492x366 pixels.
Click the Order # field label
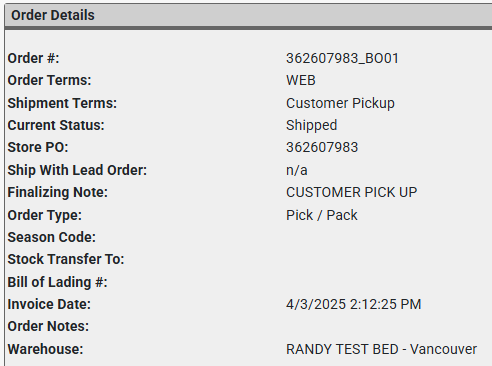(x=33, y=58)
